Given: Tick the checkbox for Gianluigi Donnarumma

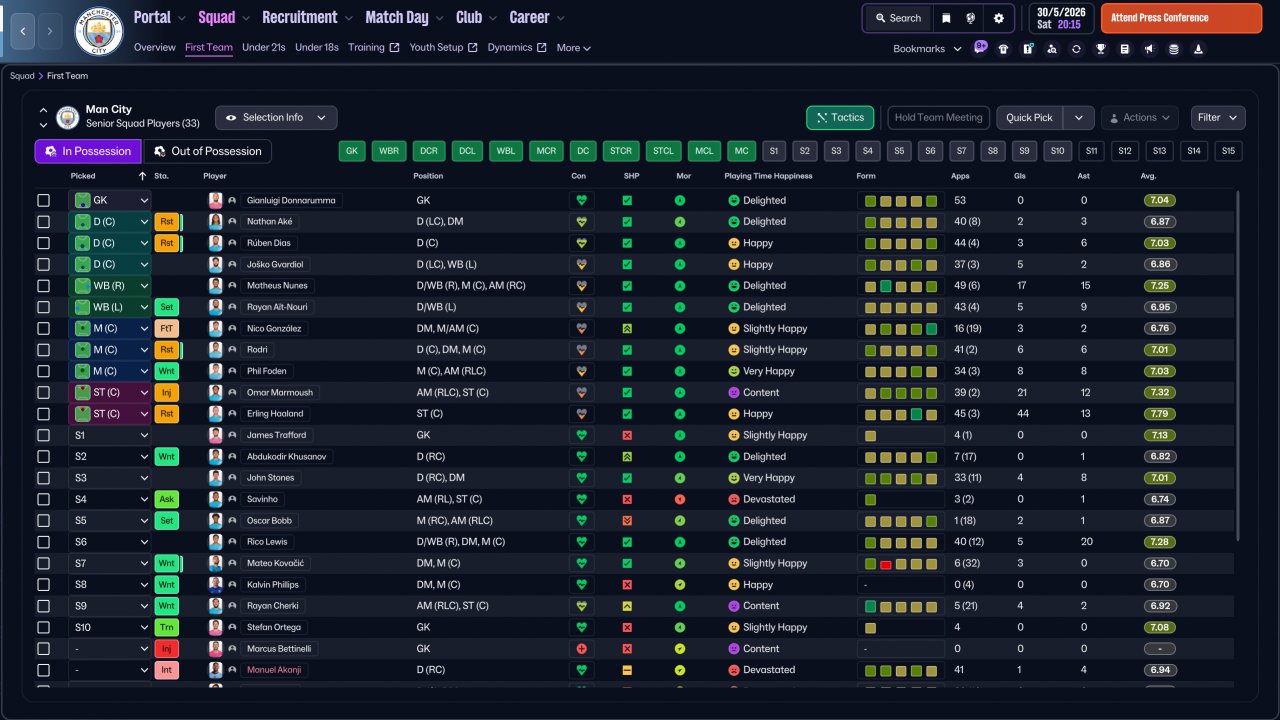Looking at the screenshot, I should [x=43, y=200].
